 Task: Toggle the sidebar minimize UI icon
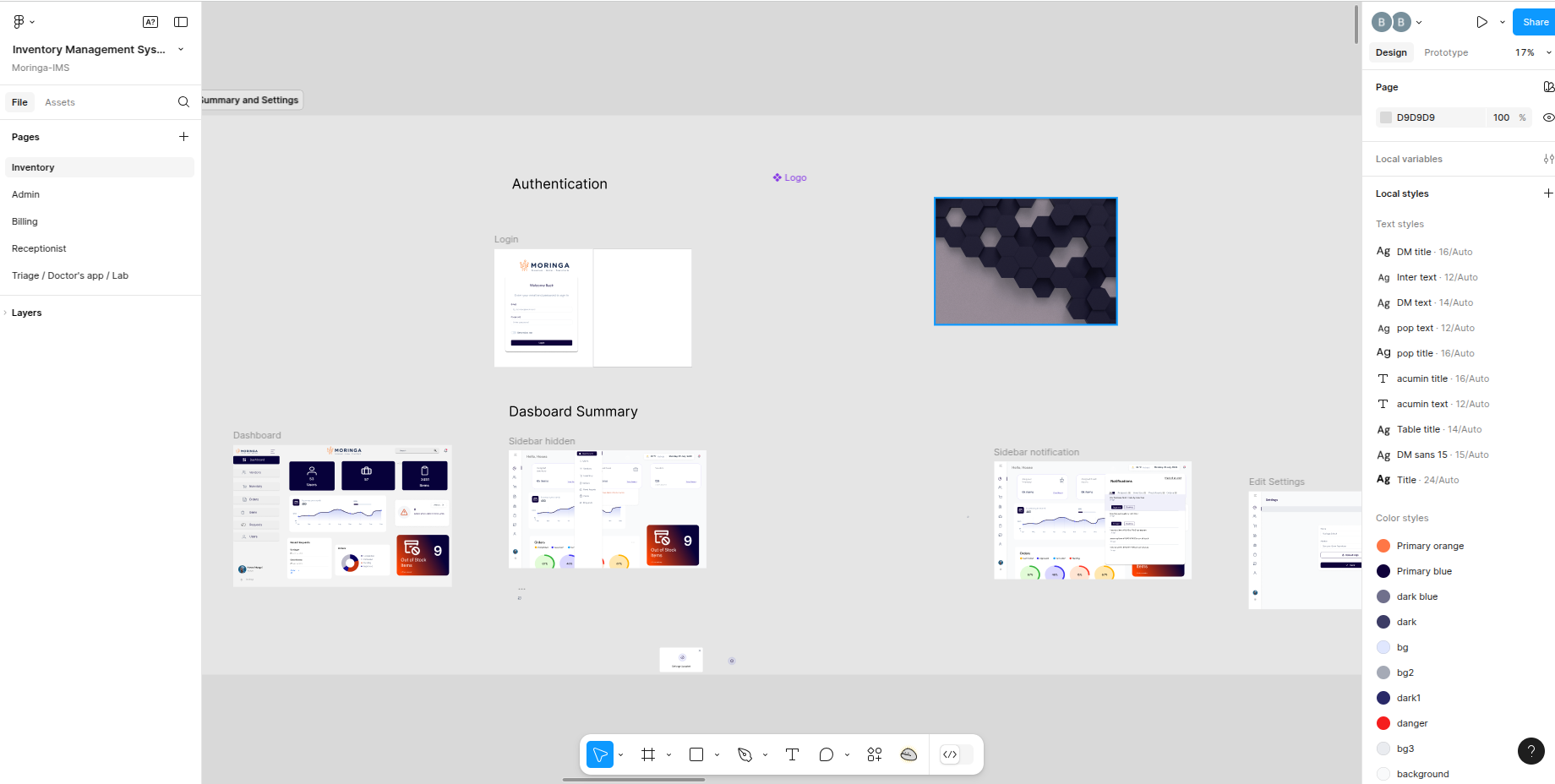(181, 22)
